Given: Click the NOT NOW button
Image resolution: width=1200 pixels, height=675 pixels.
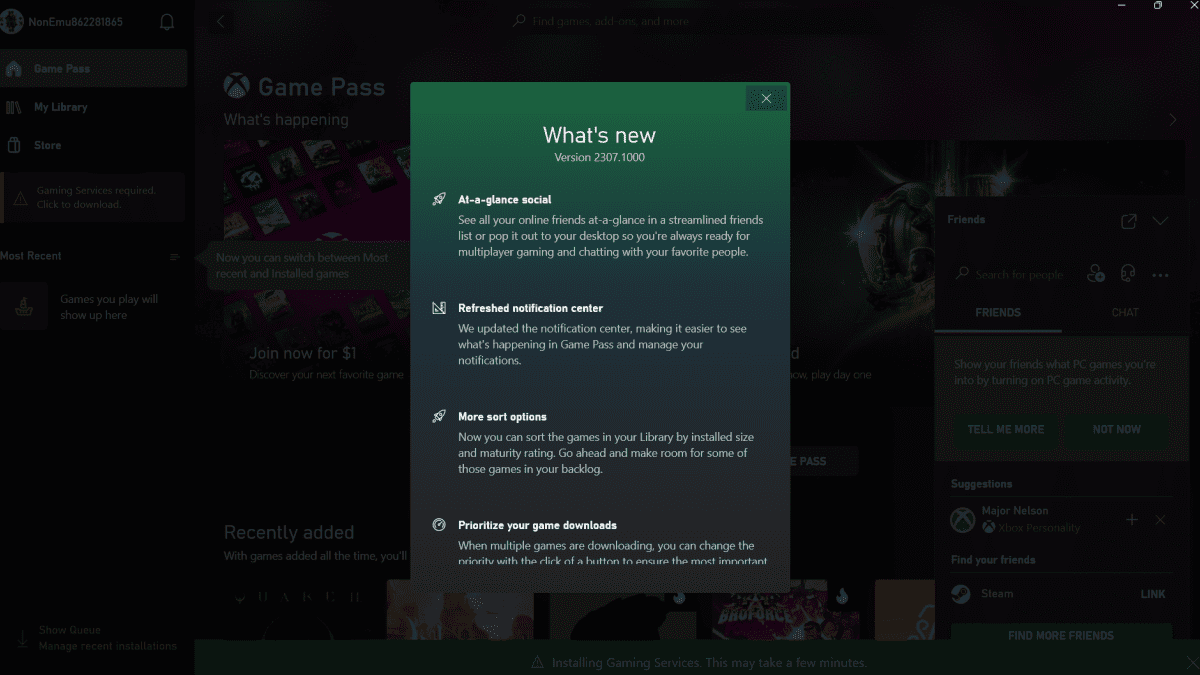Looking at the screenshot, I should click(1116, 430).
